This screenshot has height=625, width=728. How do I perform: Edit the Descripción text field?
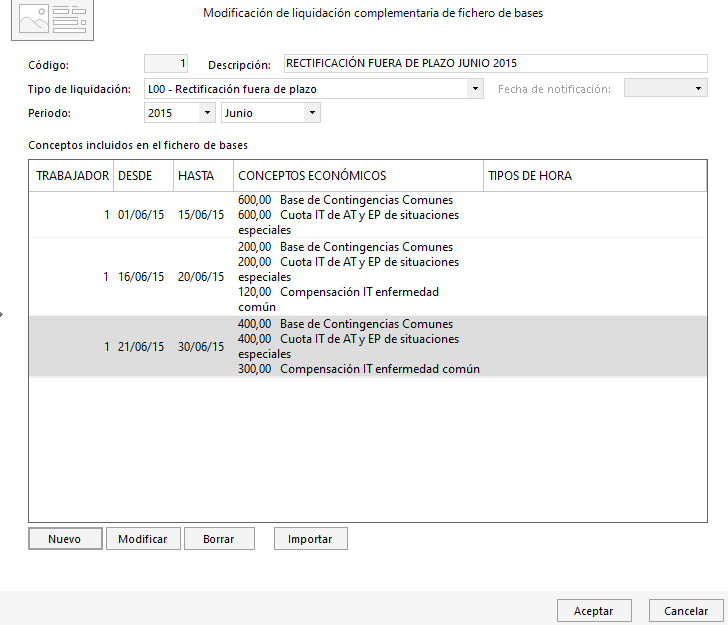[x=495, y=64]
